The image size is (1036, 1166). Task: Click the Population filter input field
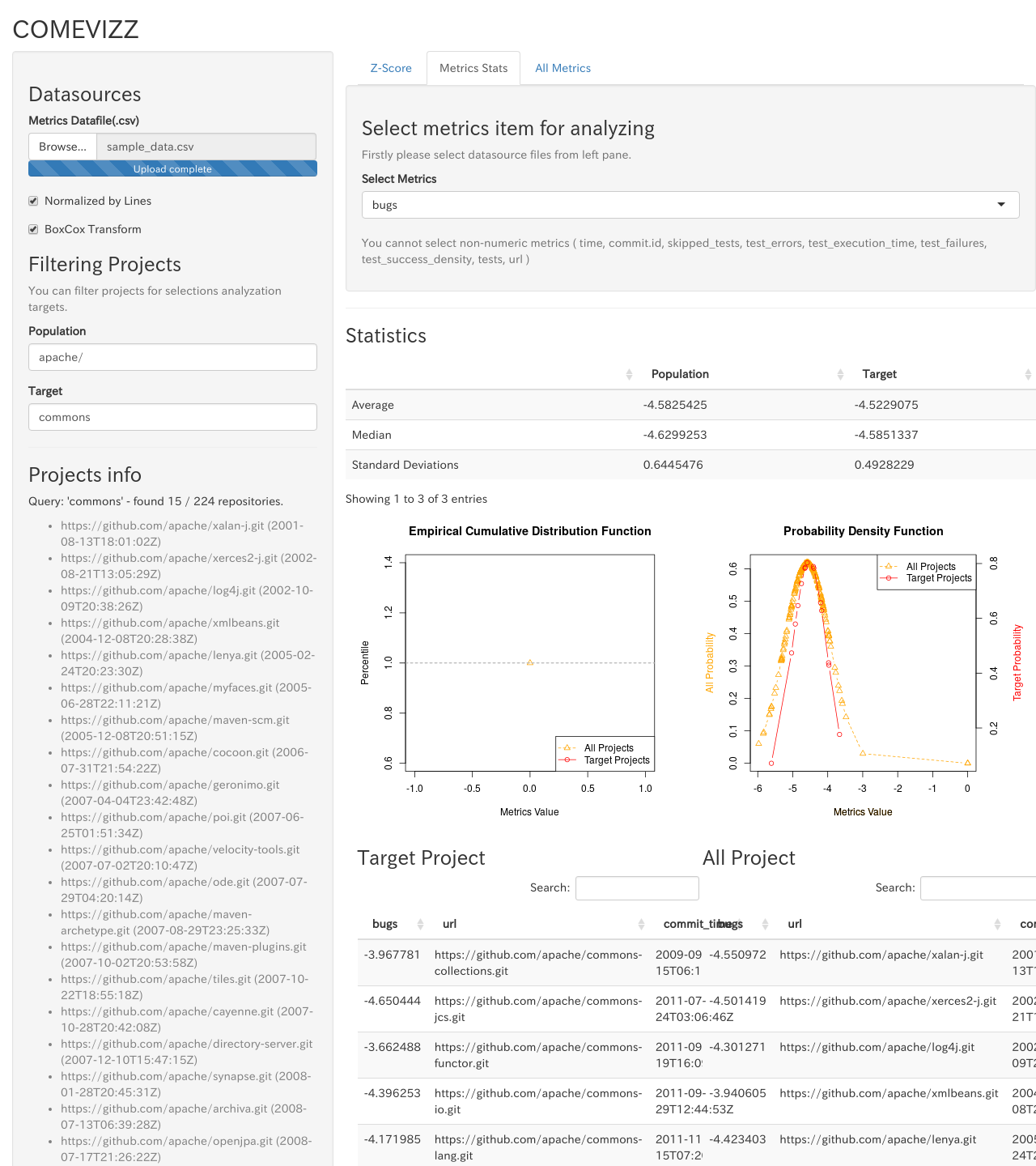coord(172,357)
